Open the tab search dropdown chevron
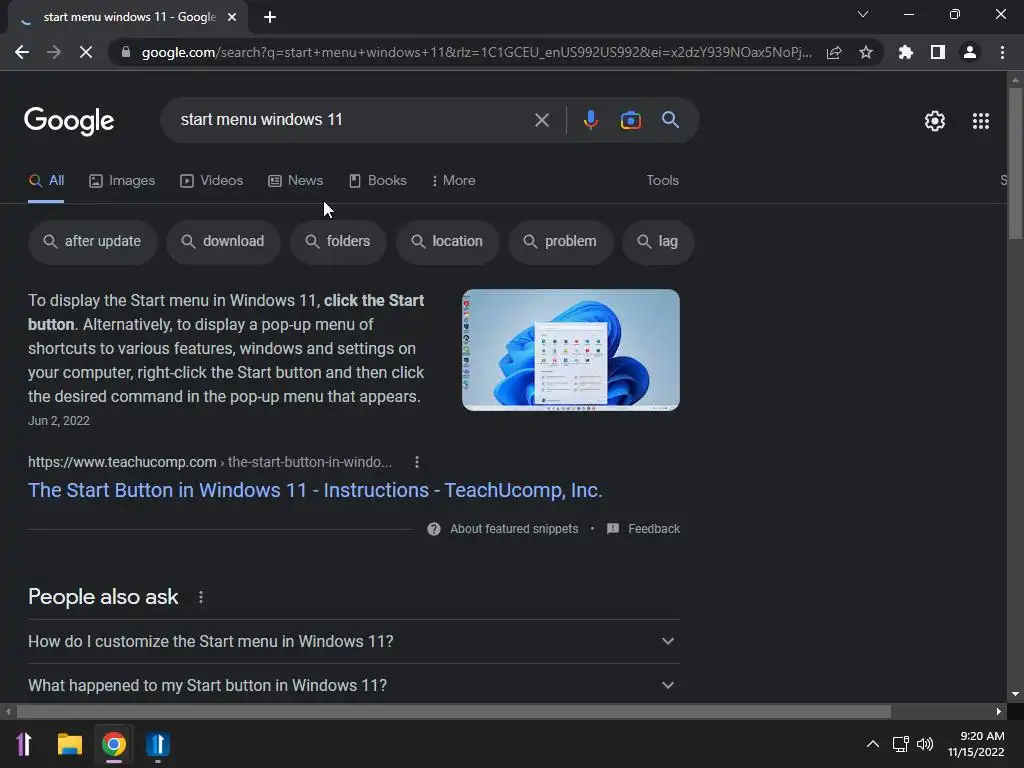The width and height of the screenshot is (1024, 768). (863, 14)
